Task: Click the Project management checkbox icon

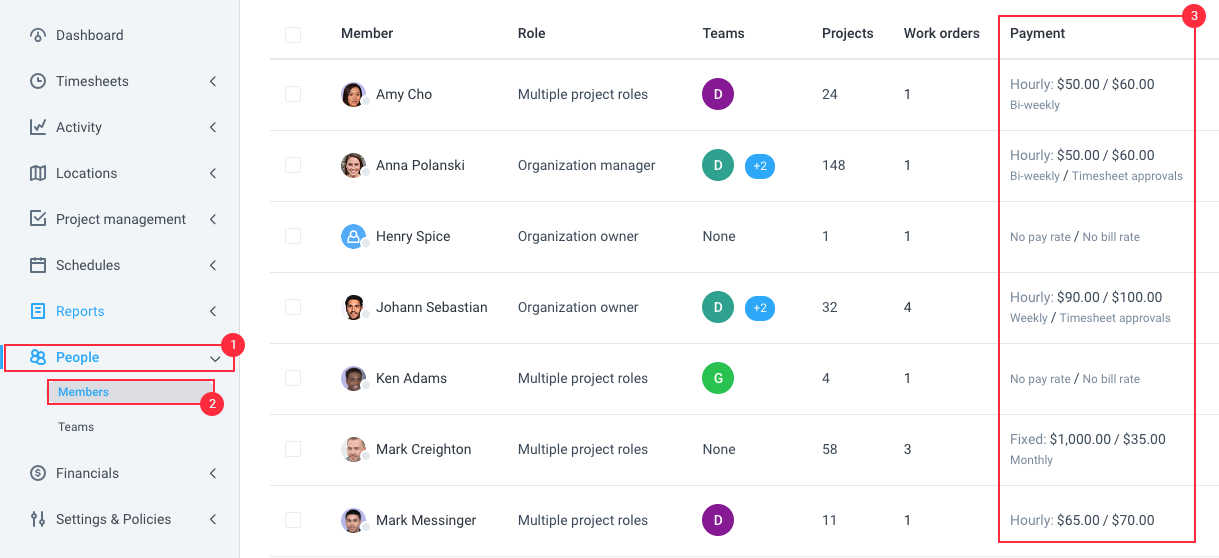Action: click(38, 219)
